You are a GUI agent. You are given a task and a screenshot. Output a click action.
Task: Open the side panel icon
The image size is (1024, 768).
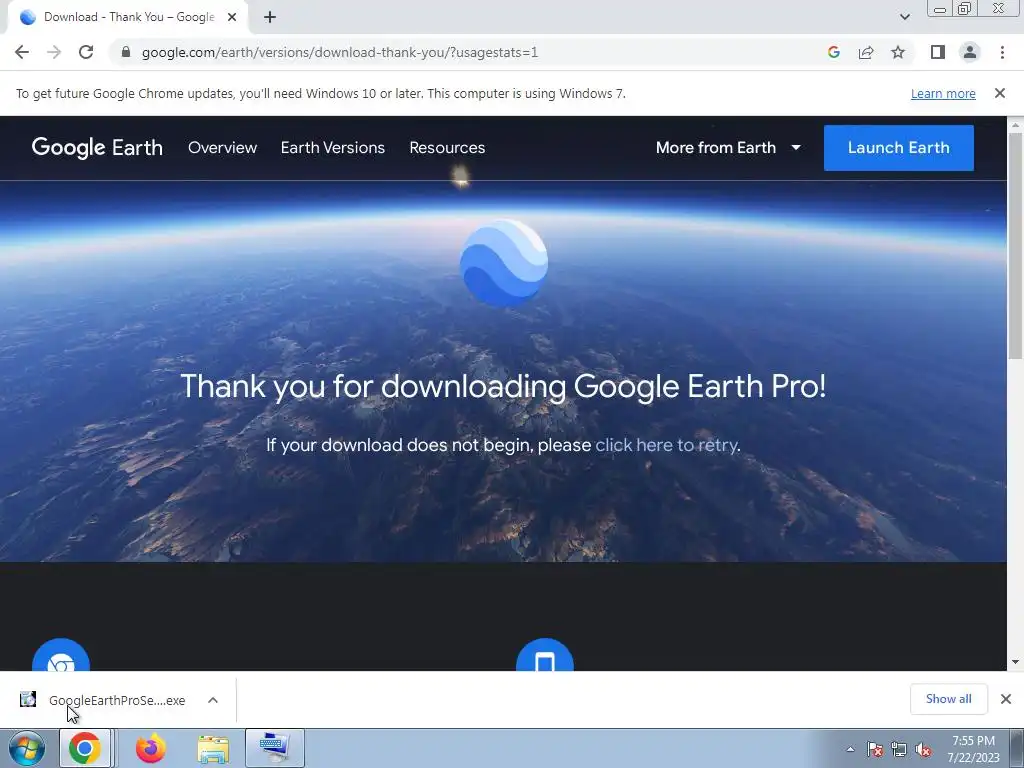tap(938, 52)
